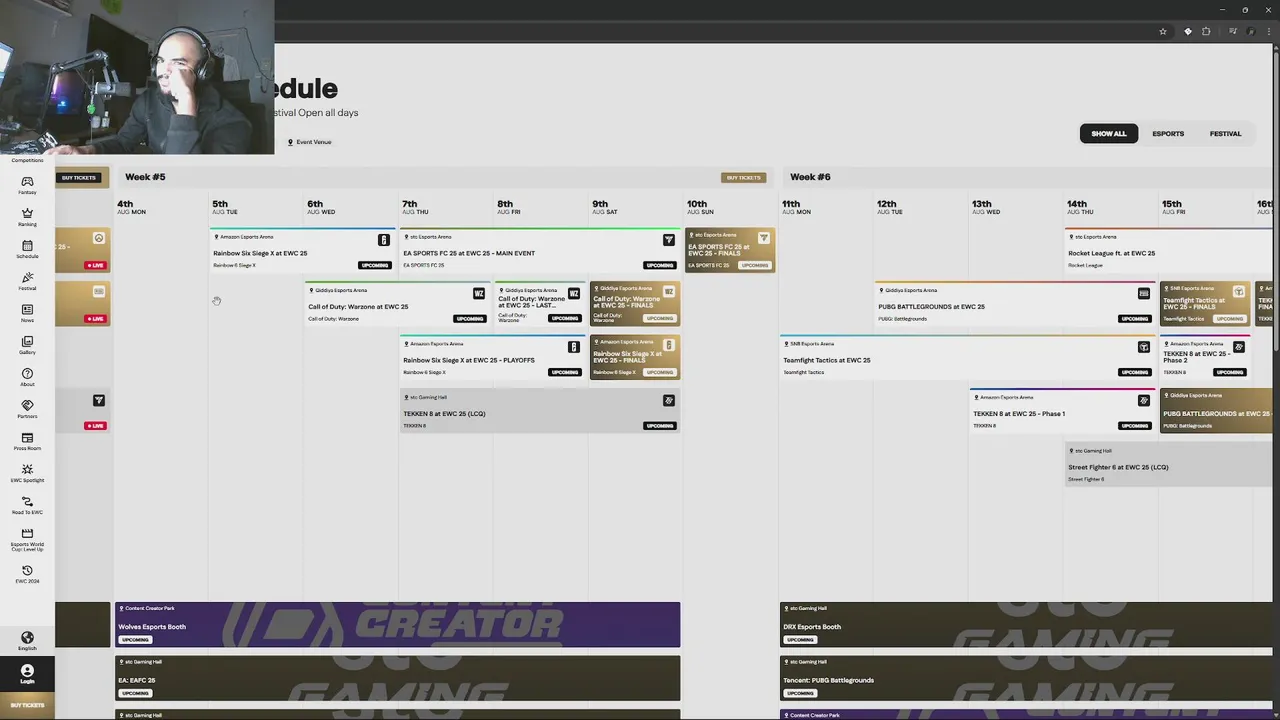
Task: Open TEKKEN 8 at EWC 25 - Phase 1 card
Action: [x=1062, y=411]
